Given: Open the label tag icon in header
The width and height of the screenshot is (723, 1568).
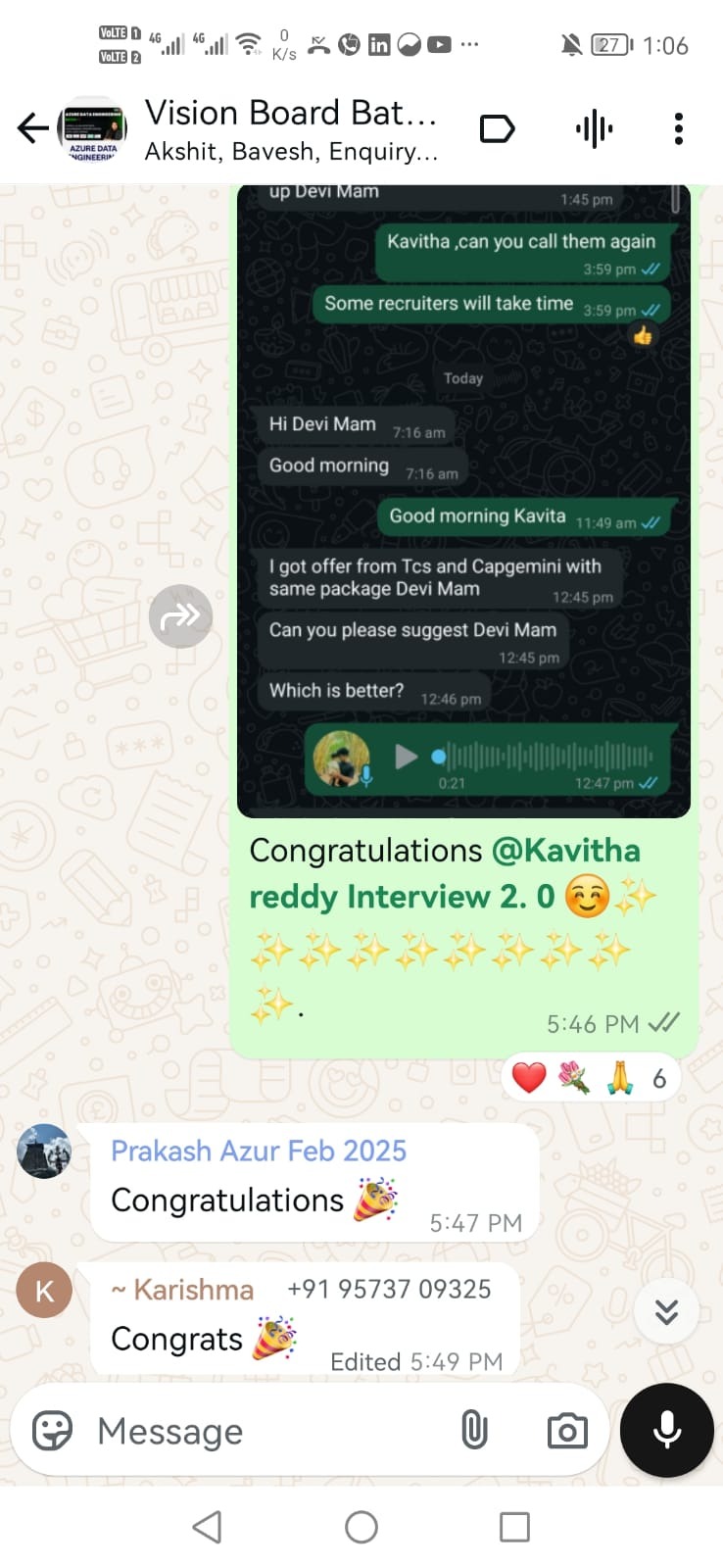Looking at the screenshot, I should [498, 128].
